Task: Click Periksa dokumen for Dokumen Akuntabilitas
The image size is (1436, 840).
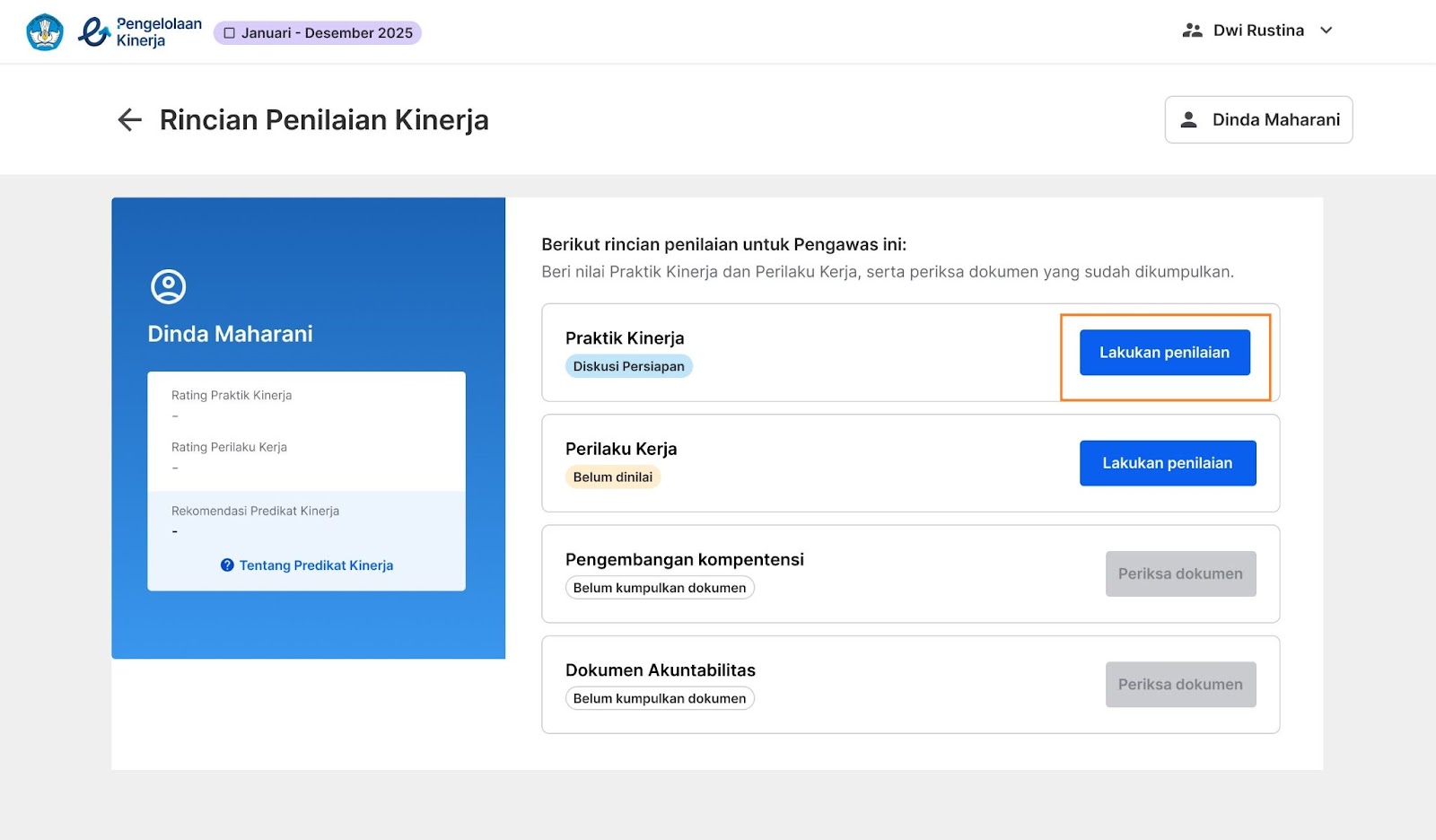Action: [x=1180, y=685]
